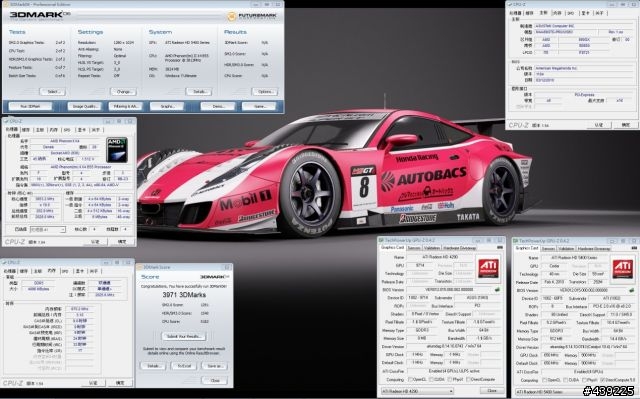Click title bar icon of CPU-Z mainboard window

(509, 4)
